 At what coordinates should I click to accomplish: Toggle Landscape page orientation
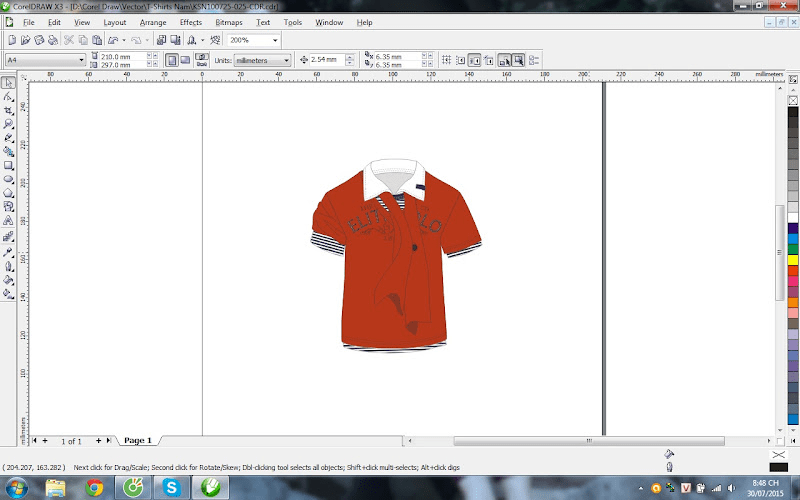[x=185, y=60]
